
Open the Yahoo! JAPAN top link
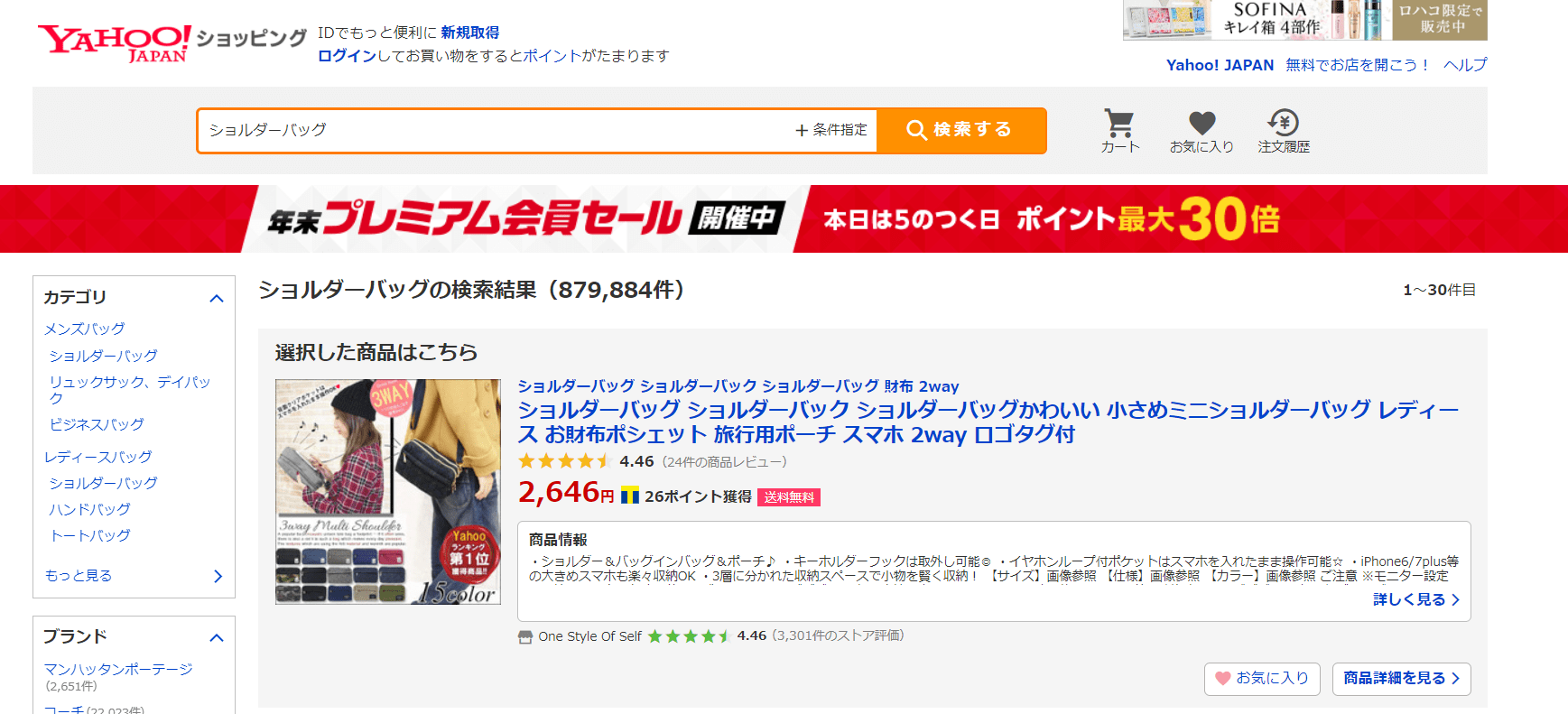[1220, 65]
